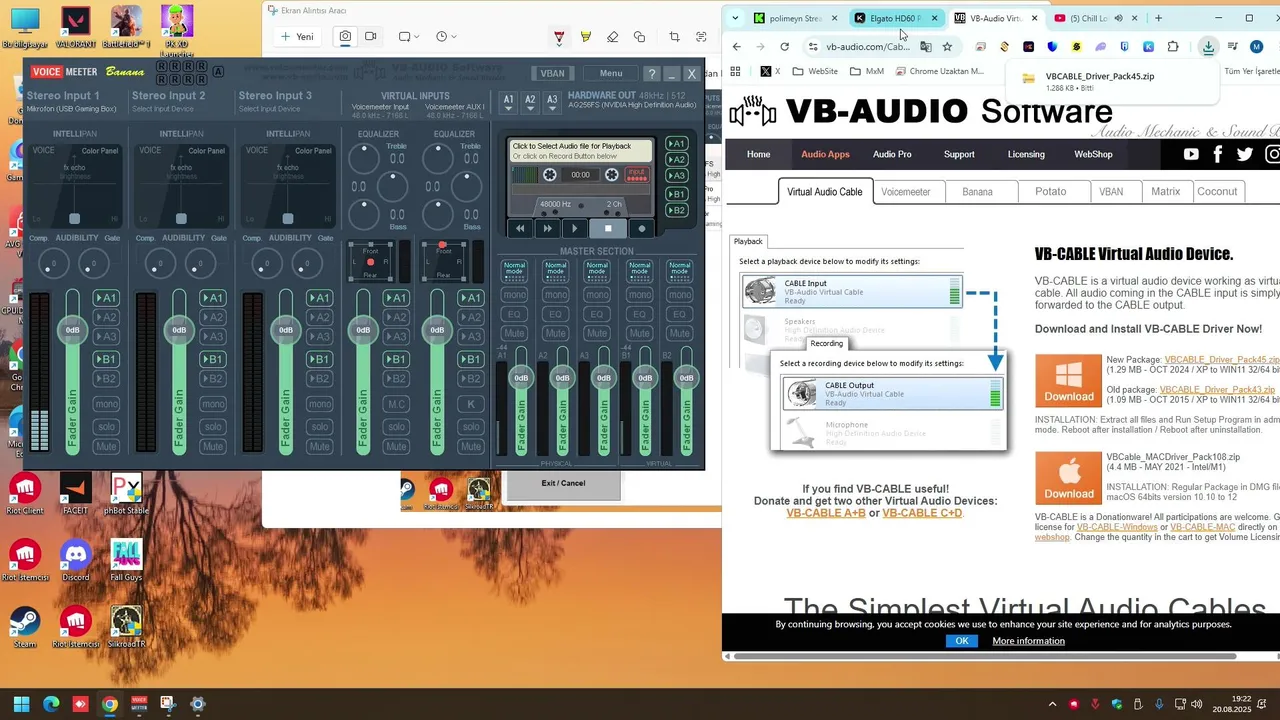1280x720 pixels.
Task: Toggle B1 bus on Stereo Input 1
Action: (106, 359)
